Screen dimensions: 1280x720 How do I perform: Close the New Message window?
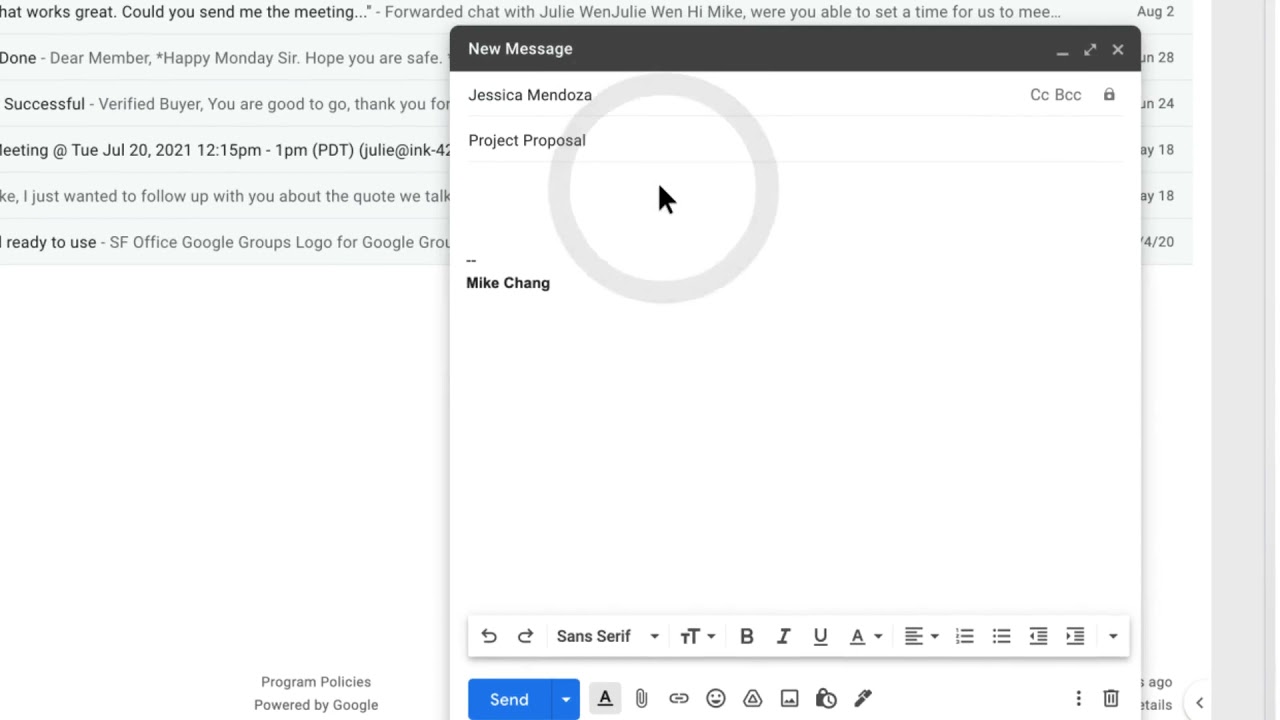1118,49
